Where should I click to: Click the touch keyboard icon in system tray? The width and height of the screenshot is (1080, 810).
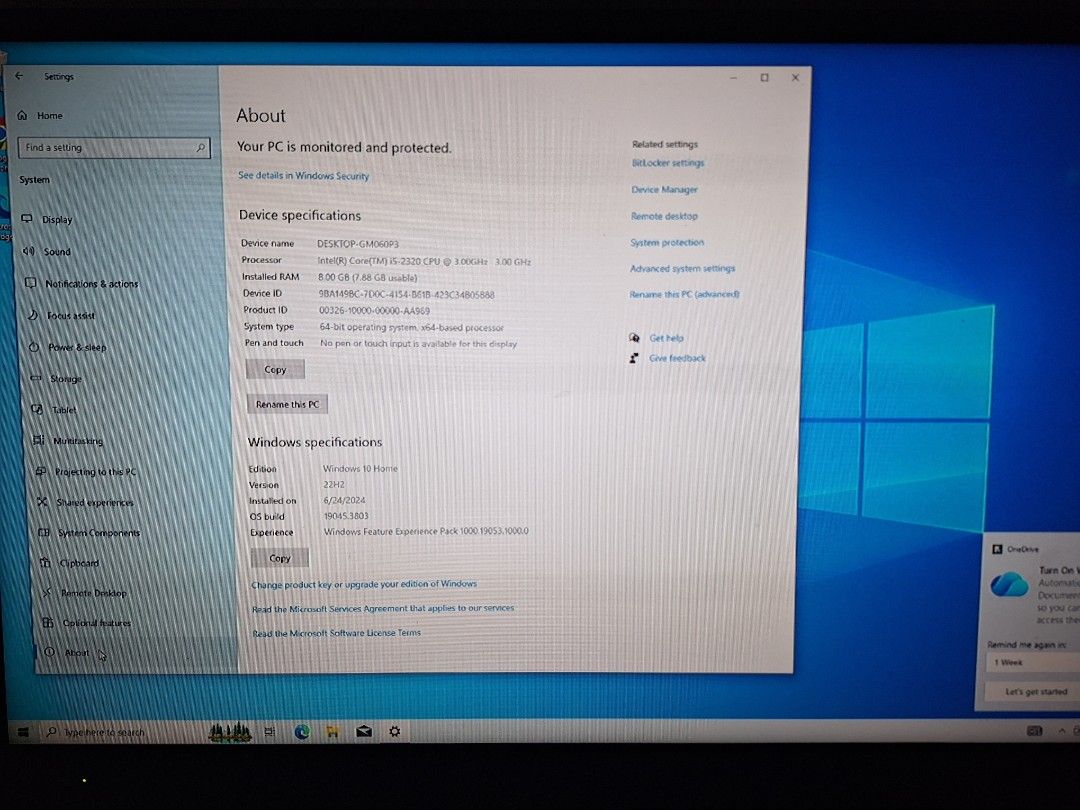pos(1034,731)
